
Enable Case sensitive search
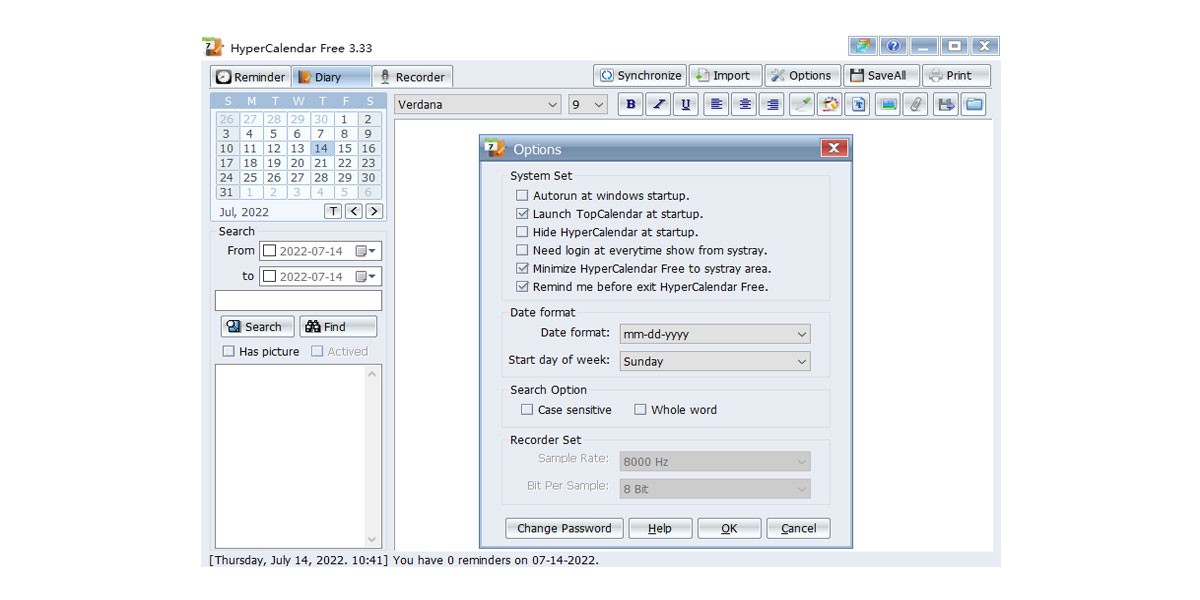527,409
